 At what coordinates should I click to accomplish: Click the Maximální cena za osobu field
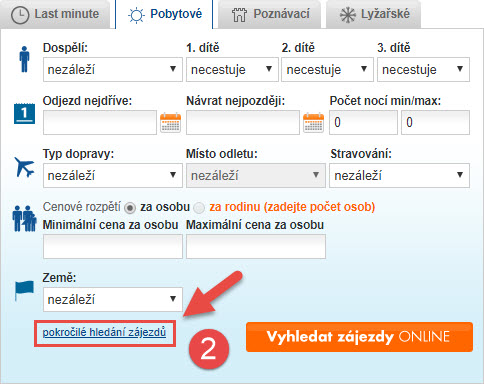(x=256, y=246)
